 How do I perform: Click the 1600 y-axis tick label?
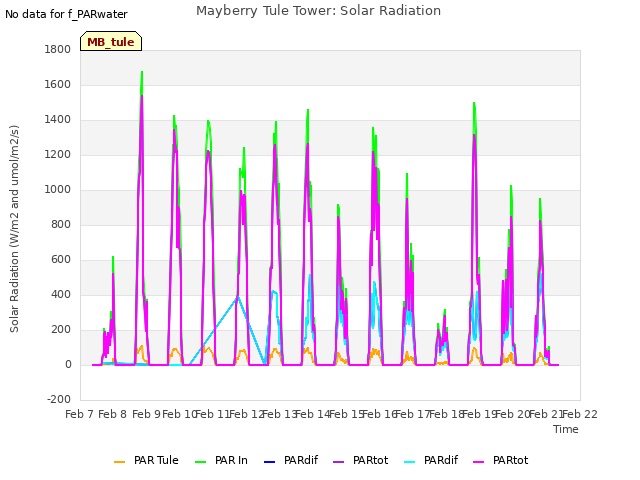click(x=58, y=84)
